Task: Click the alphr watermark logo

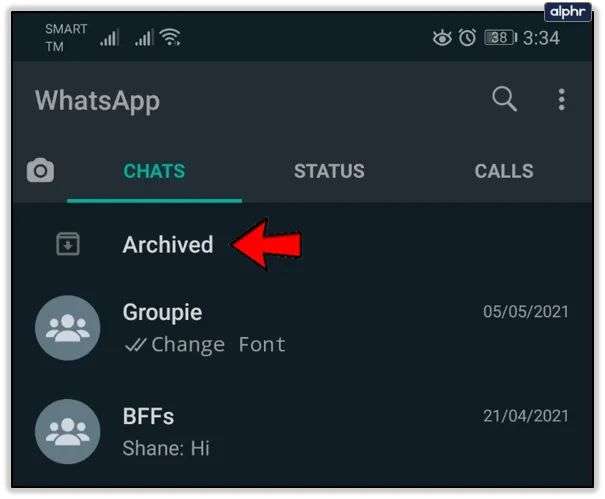Action: click(x=568, y=12)
